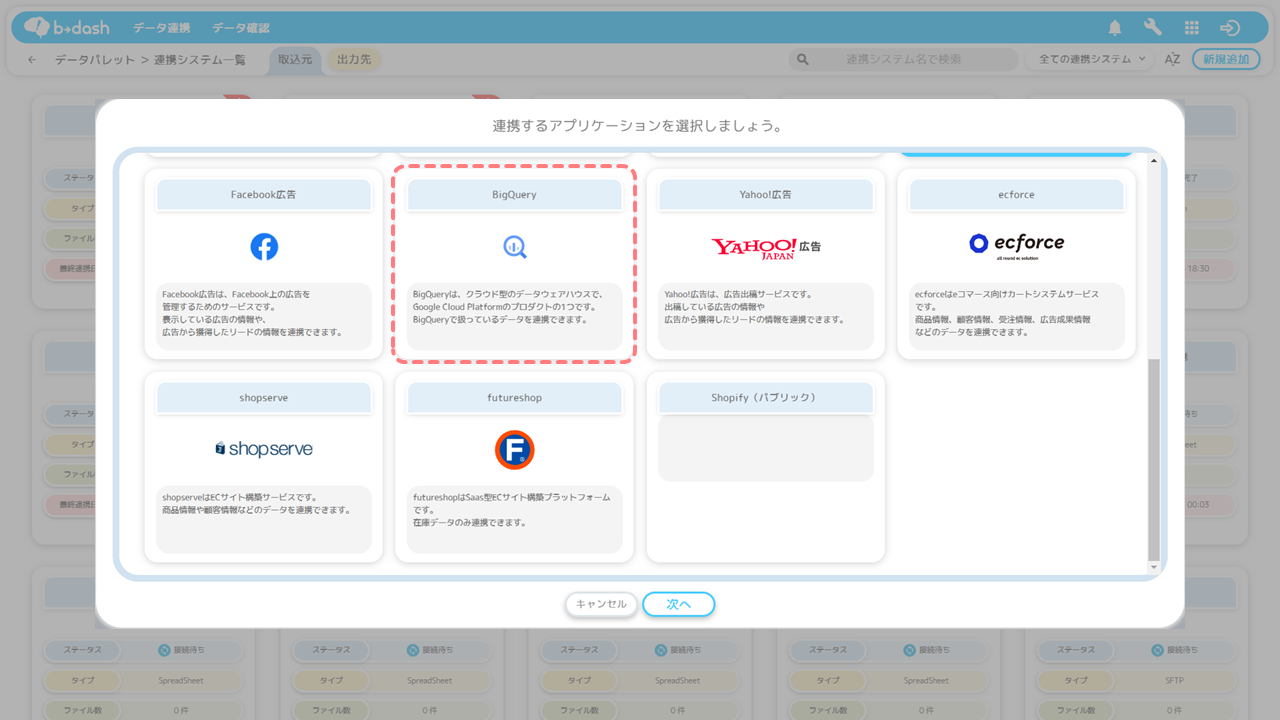Open the データ確認 menu
Viewport: 1280px width, 720px height.
coord(241,27)
